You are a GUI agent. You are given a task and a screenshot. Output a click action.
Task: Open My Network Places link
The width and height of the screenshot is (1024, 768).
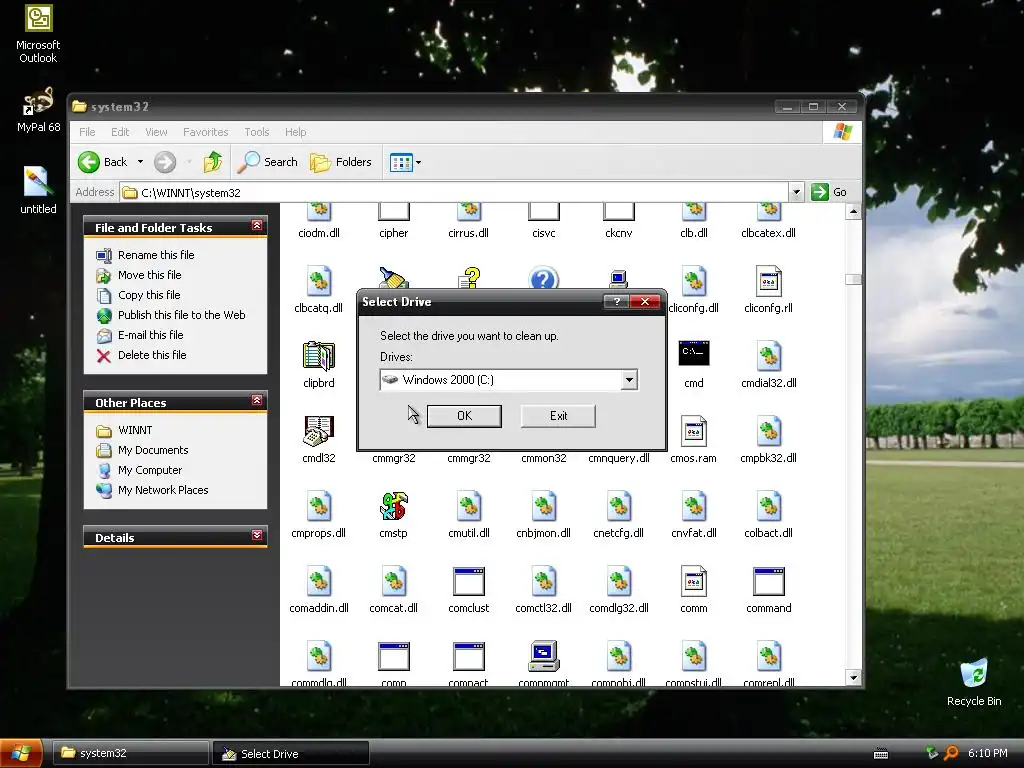[x=163, y=490]
